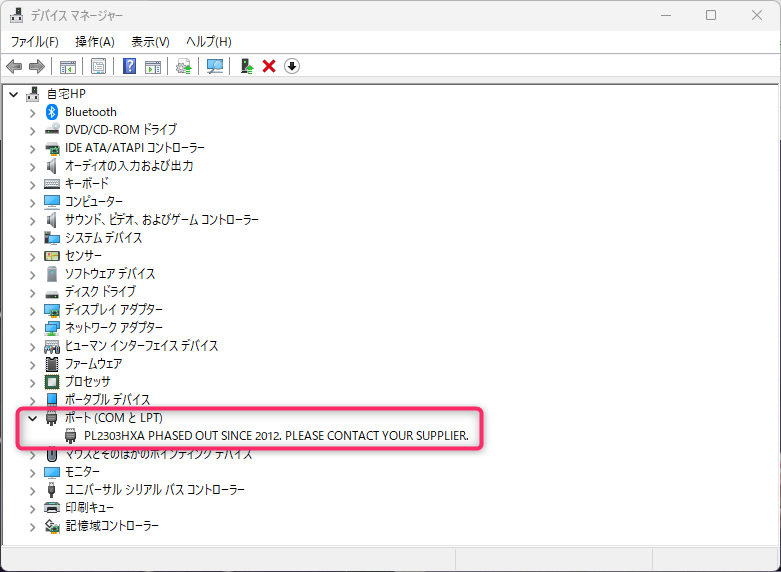
Task: Click the Bluetooth logo icon
Action: click(52, 112)
